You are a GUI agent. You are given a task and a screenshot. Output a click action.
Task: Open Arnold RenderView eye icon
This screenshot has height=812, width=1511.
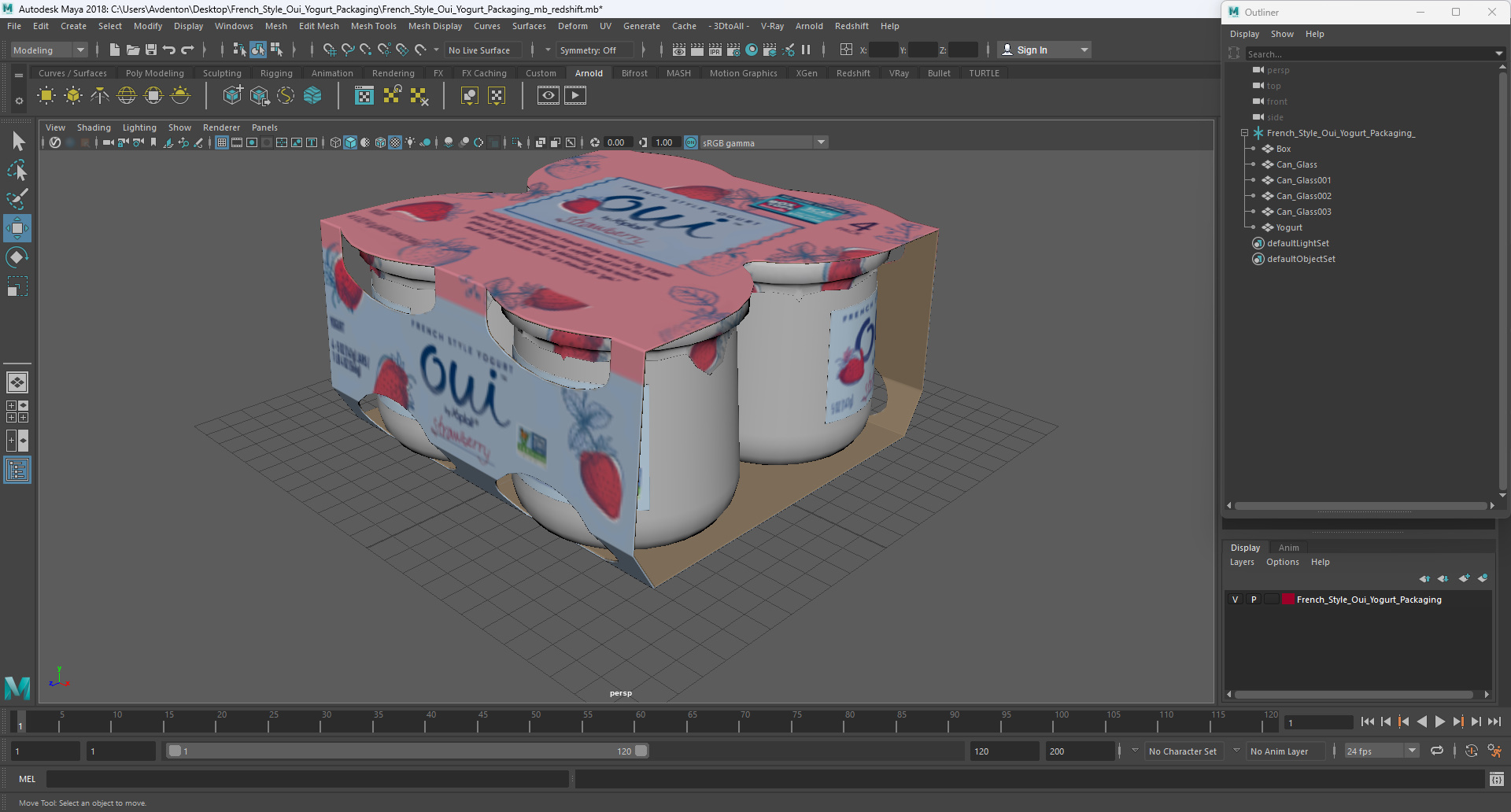(x=549, y=96)
